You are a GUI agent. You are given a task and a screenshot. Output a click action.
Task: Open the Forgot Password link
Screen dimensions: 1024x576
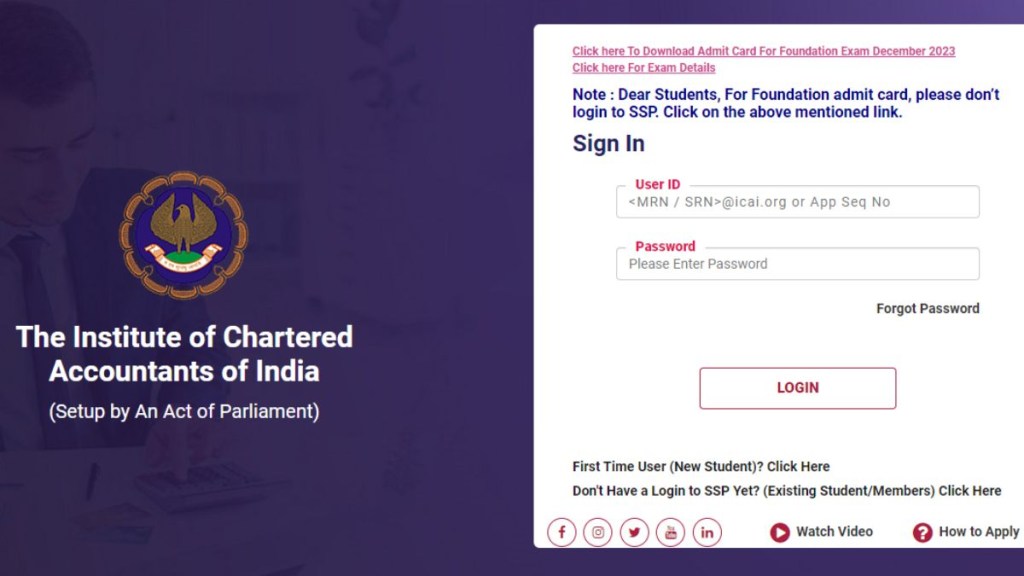[x=927, y=308]
